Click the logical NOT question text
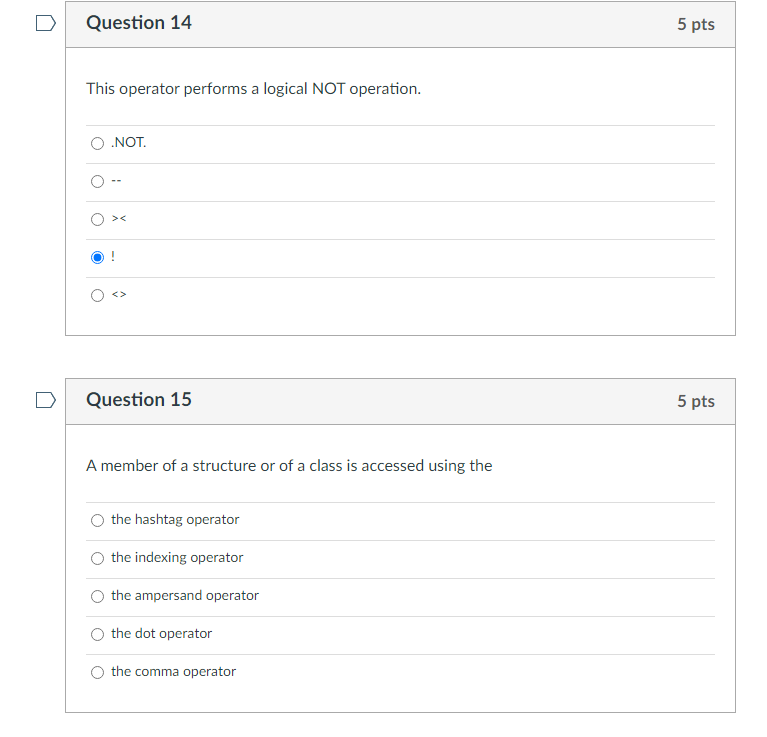The height and width of the screenshot is (737, 767). pos(253,89)
